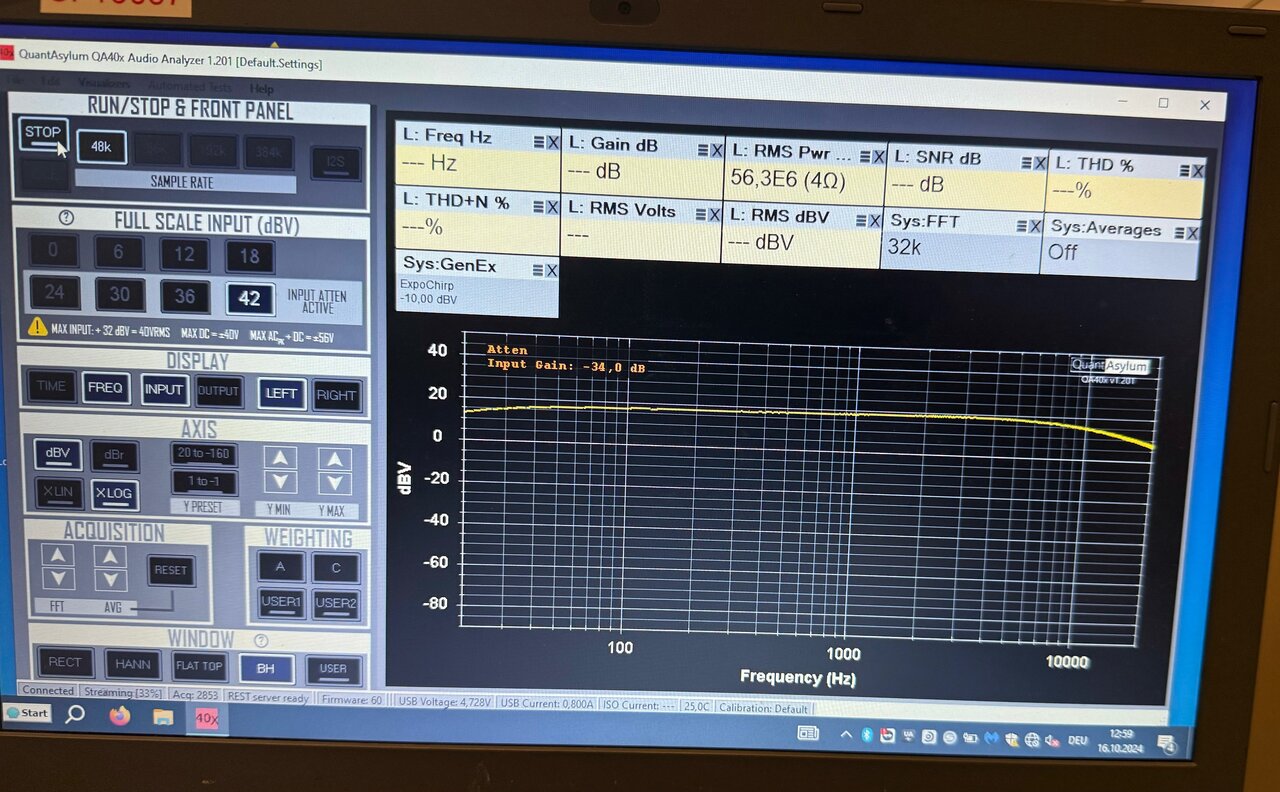The width and height of the screenshot is (1280, 792).
Task: Show the INPUT signal in display
Action: (x=164, y=390)
